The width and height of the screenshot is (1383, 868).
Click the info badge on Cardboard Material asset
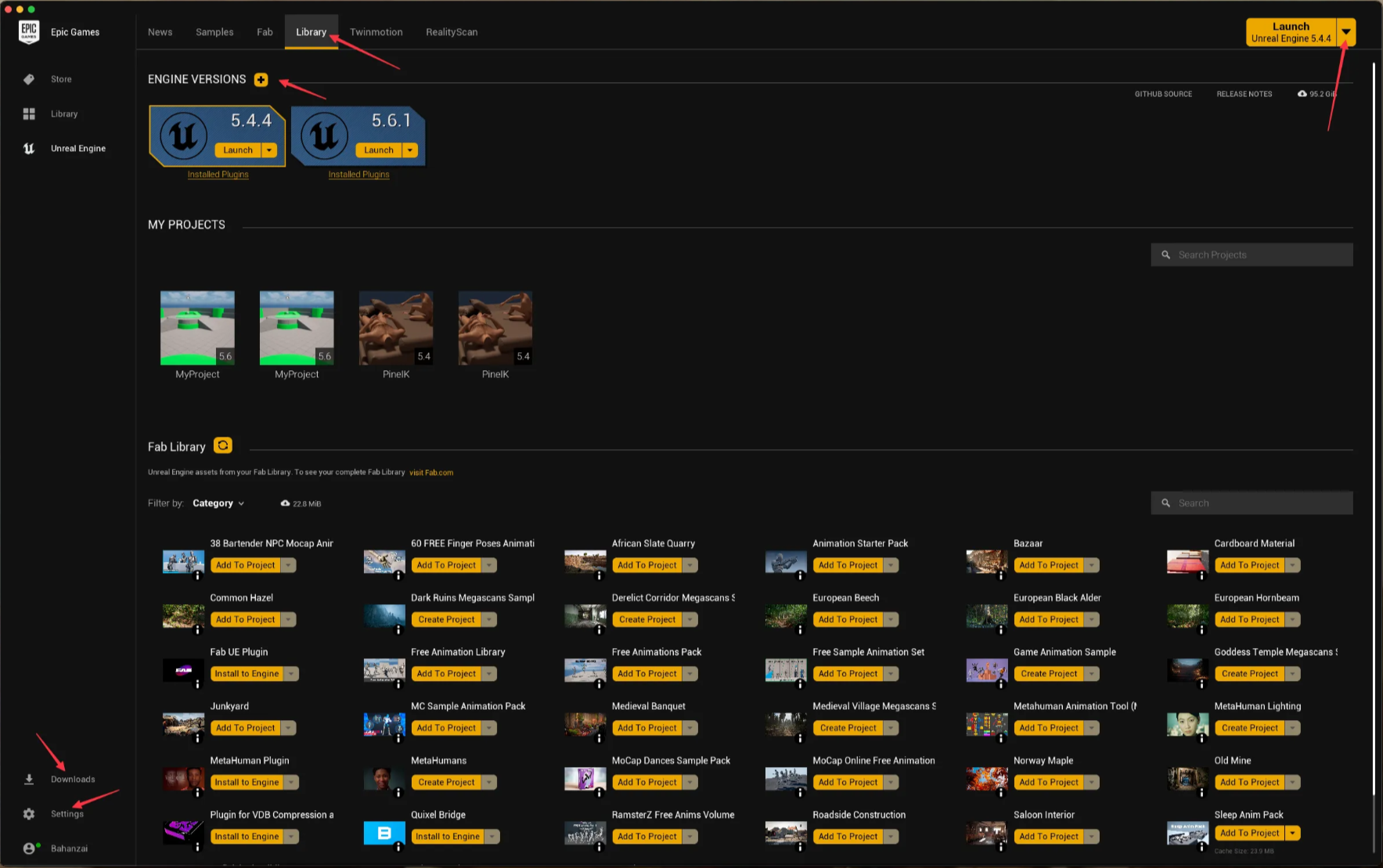(1202, 576)
